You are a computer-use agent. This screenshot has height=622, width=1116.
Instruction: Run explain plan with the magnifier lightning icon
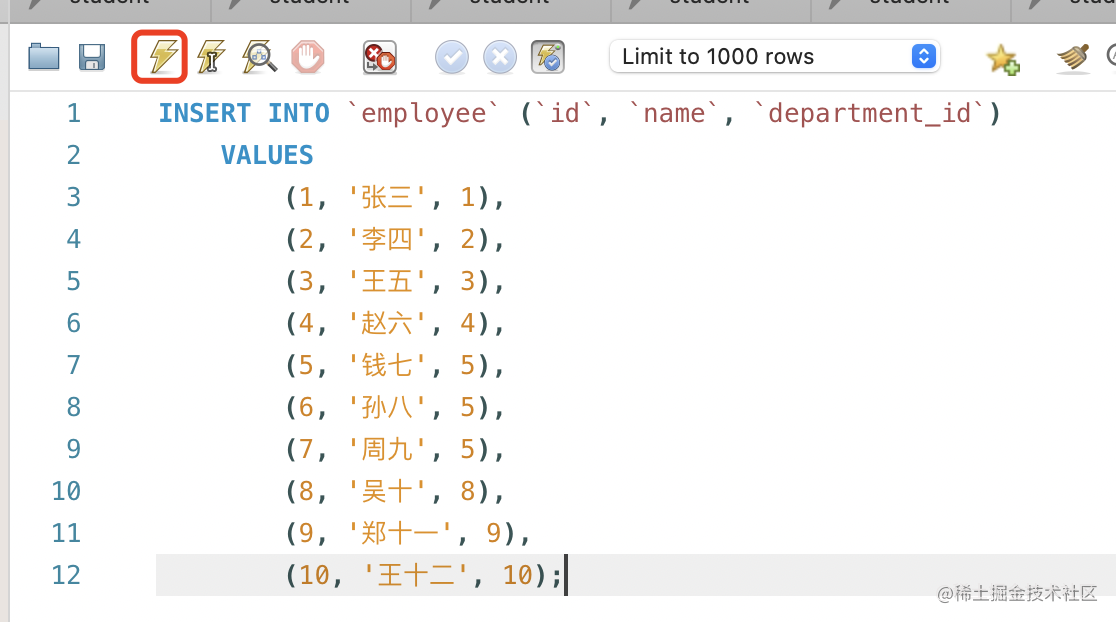(x=259, y=57)
